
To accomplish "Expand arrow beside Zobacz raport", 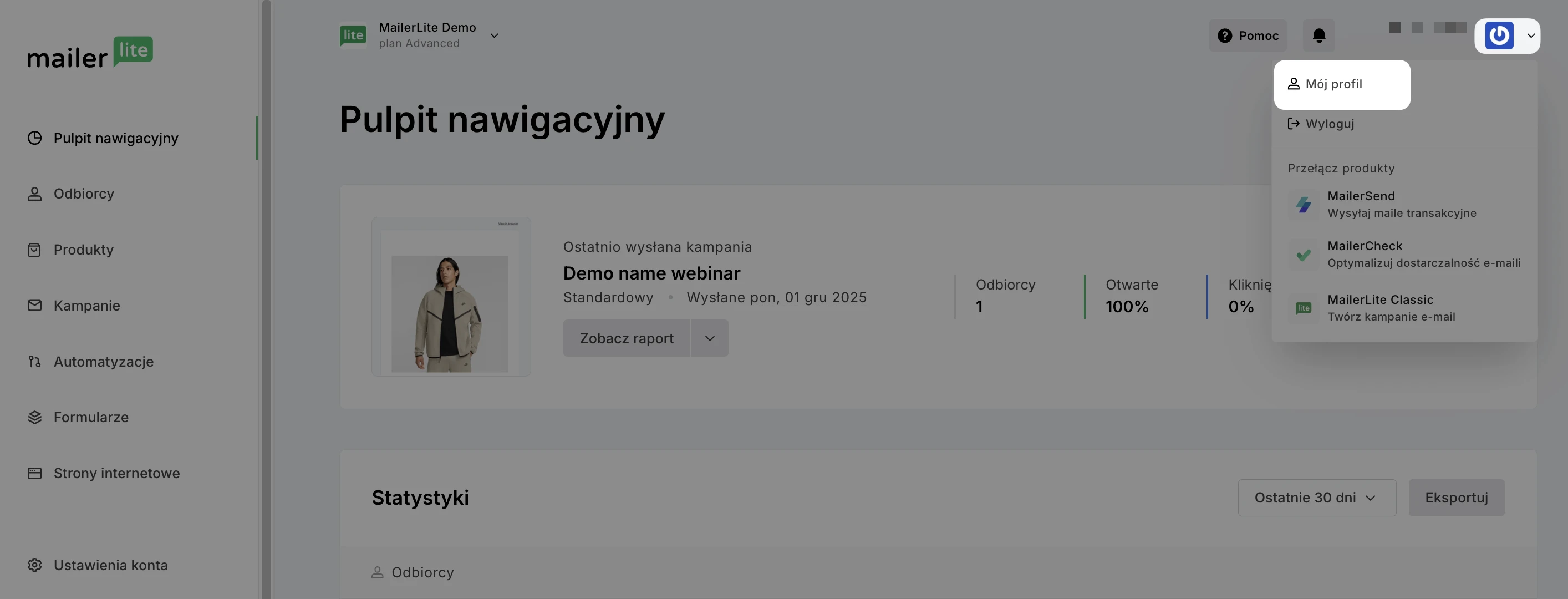I will [709, 338].
